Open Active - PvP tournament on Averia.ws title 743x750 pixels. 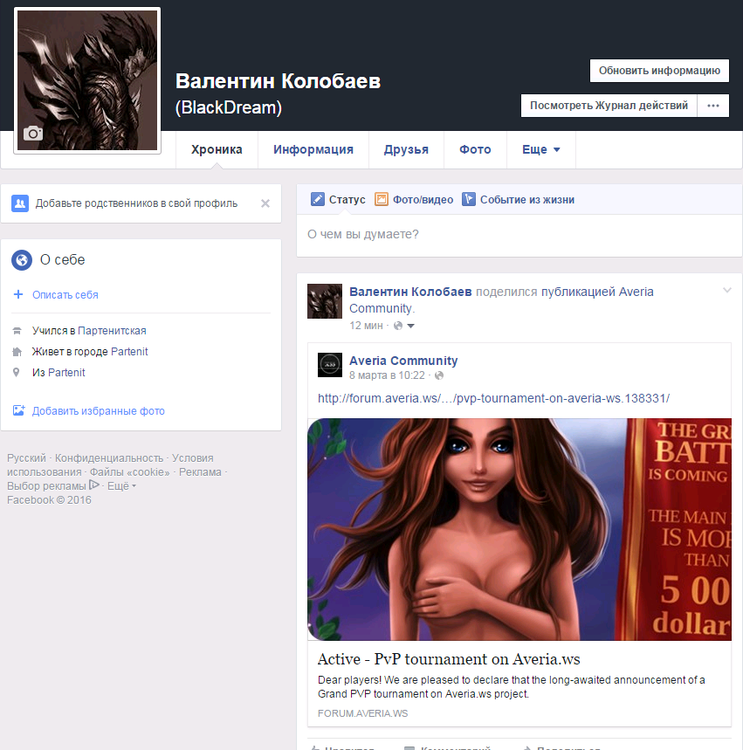(449, 659)
